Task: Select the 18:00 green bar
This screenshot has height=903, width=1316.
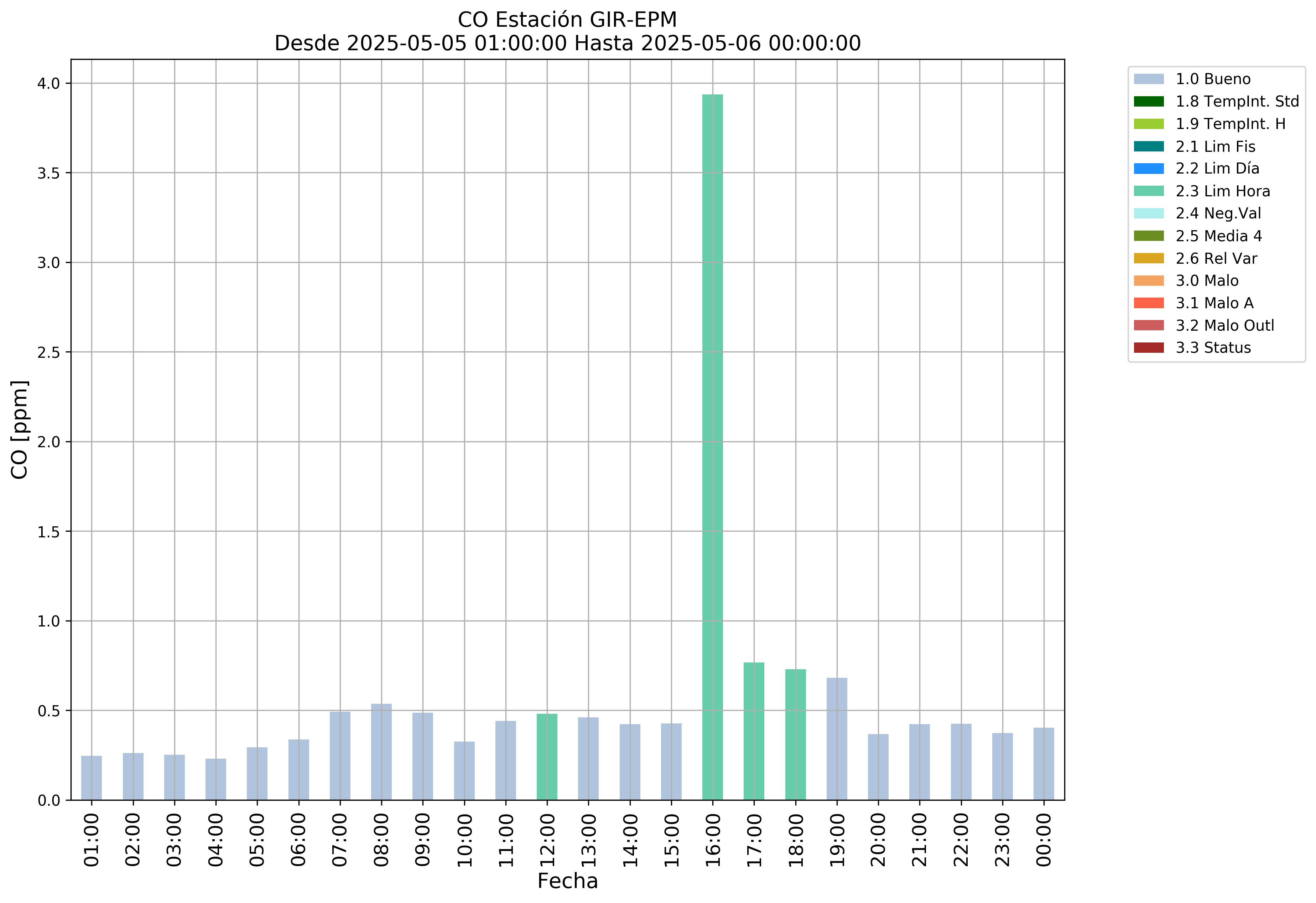Action: (796, 735)
